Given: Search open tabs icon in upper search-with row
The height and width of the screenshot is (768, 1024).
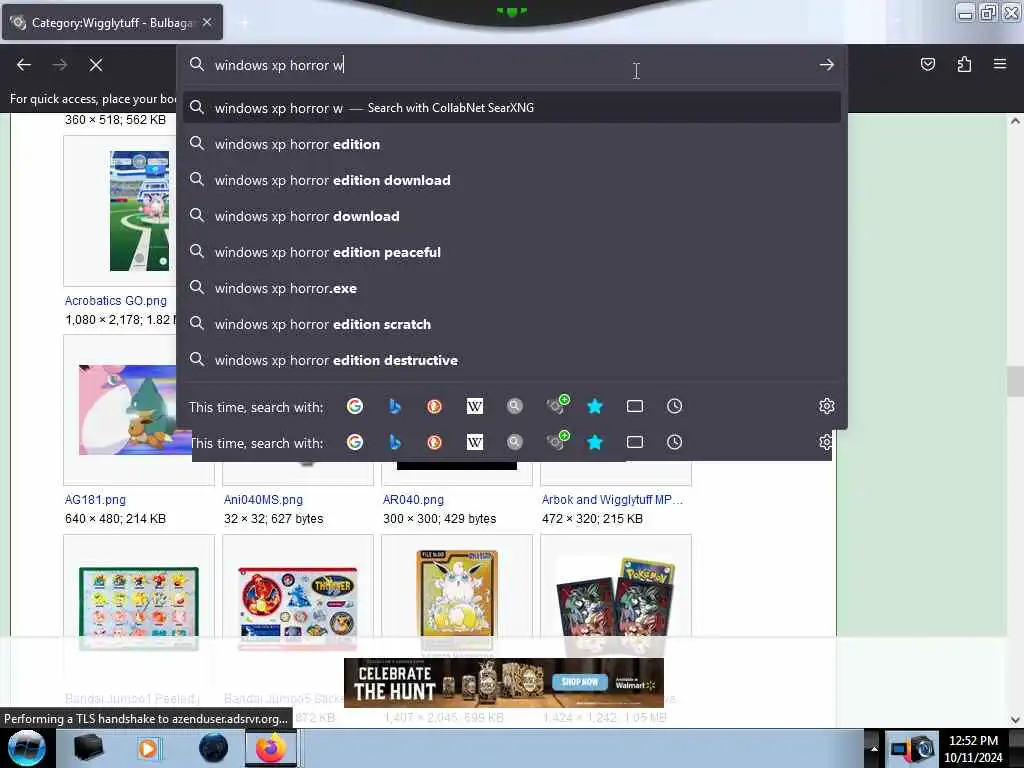Looking at the screenshot, I should tap(635, 406).
